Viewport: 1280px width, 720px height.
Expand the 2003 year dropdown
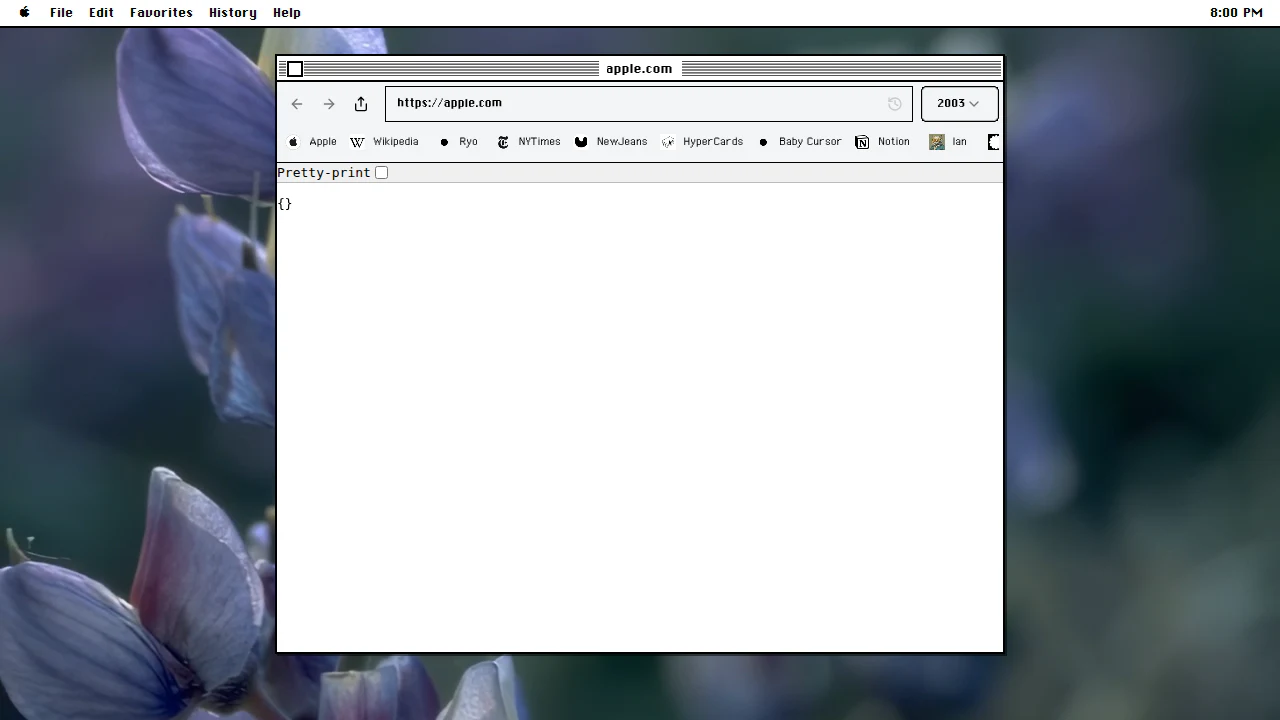[x=959, y=103]
